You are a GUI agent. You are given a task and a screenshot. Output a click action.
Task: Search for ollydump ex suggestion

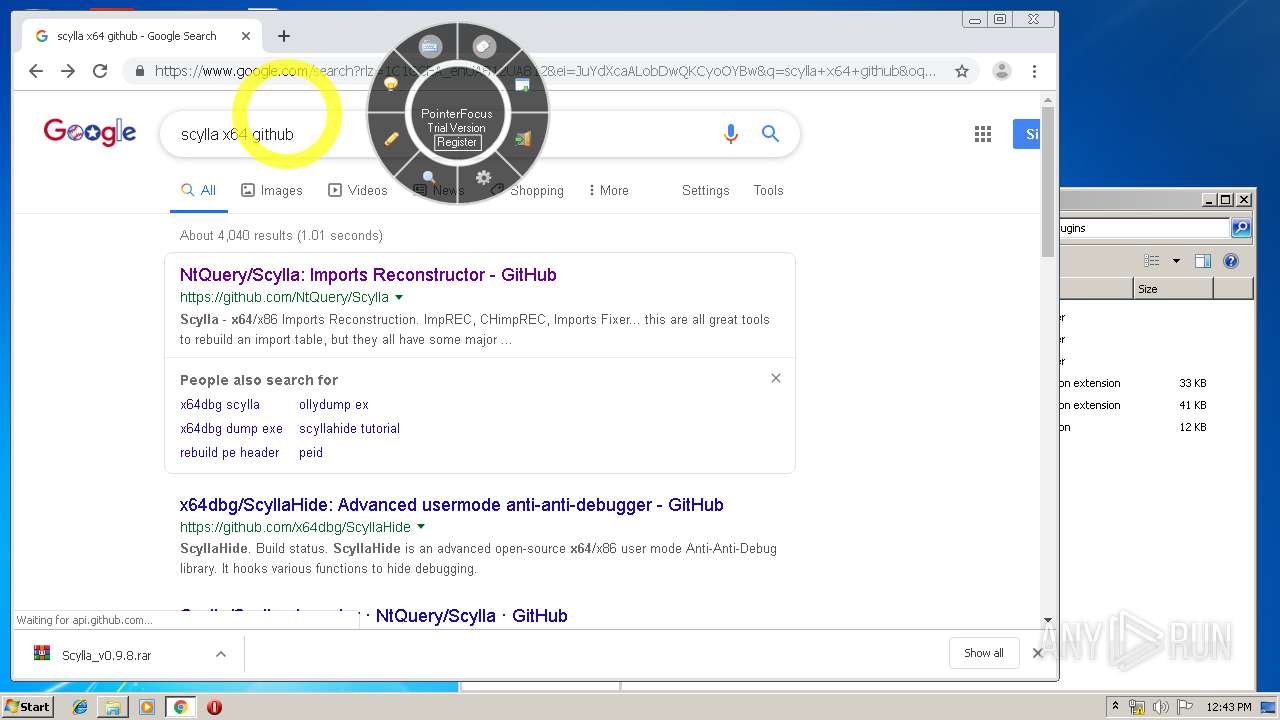[334, 405]
